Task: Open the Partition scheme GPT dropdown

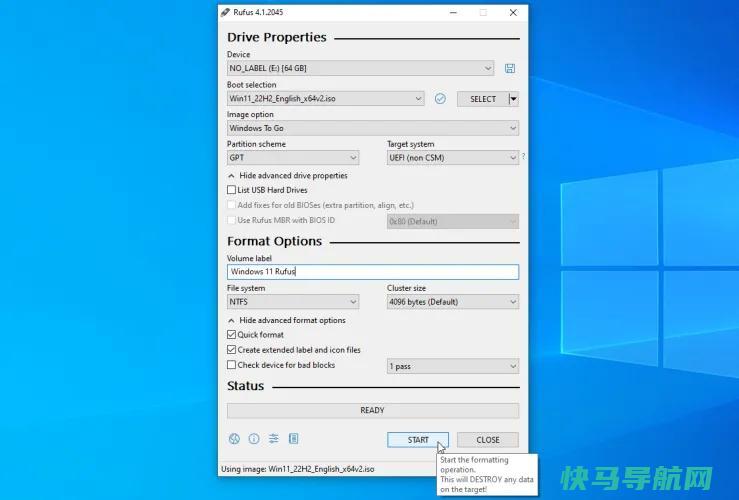Action: [293, 158]
